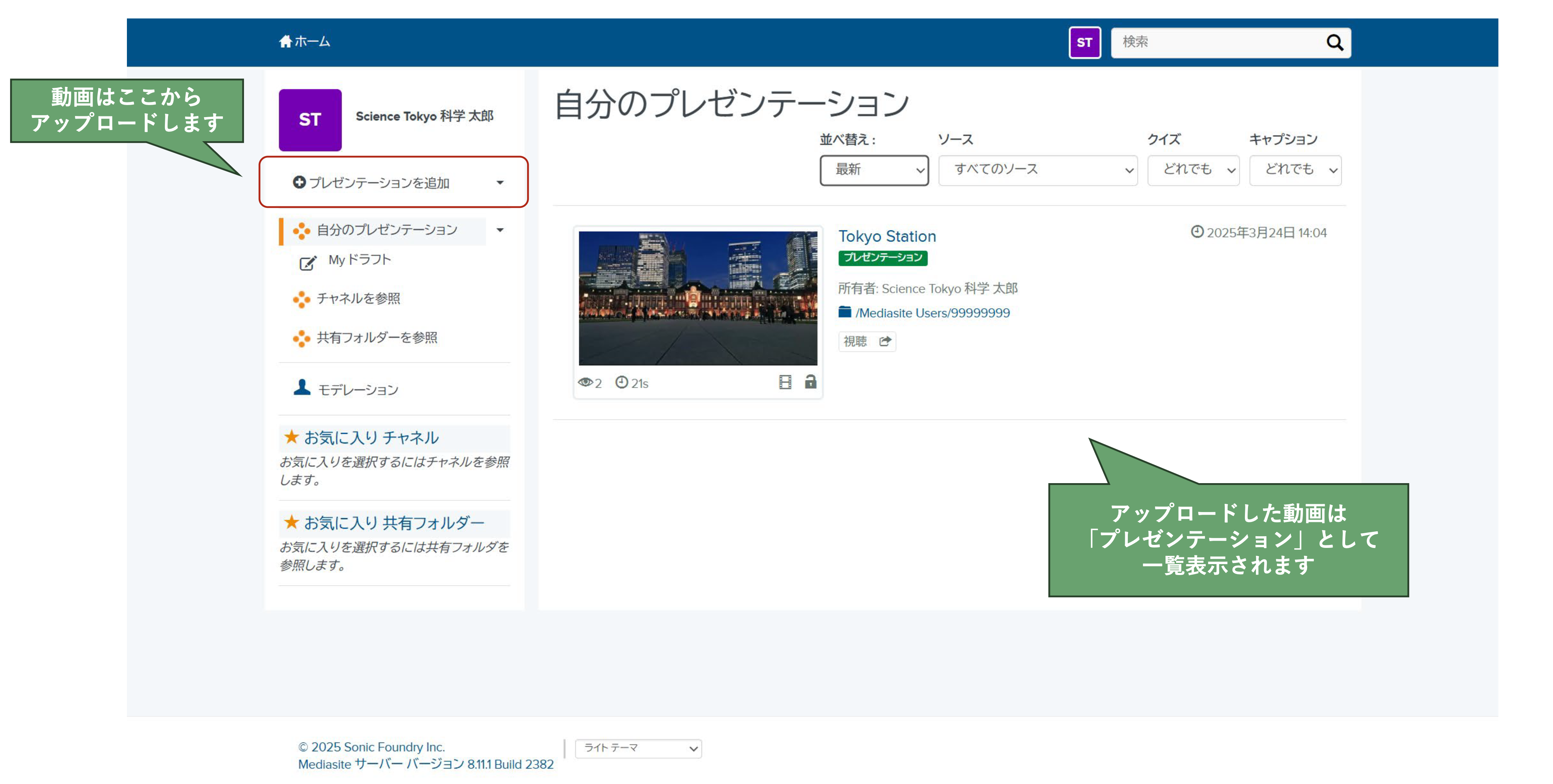1553x784 pixels.
Task: Select 自分のプレゼンテーション in sidebar
Action: (386, 230)
